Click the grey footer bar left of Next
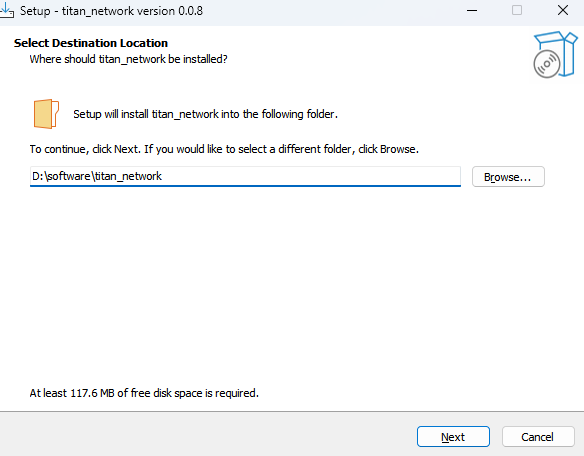The width and height of the screenshot is (584, 456). point(205,434)
